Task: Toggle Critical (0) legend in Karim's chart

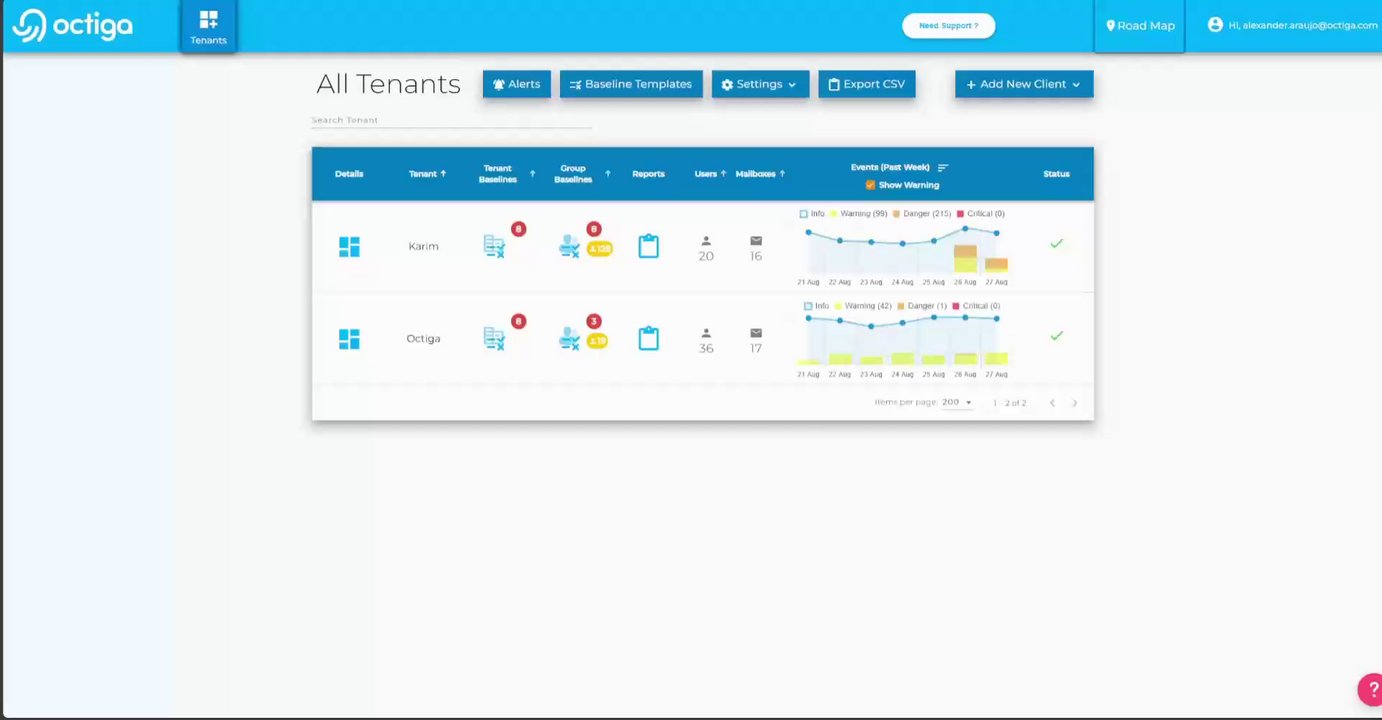Action: 981,214
